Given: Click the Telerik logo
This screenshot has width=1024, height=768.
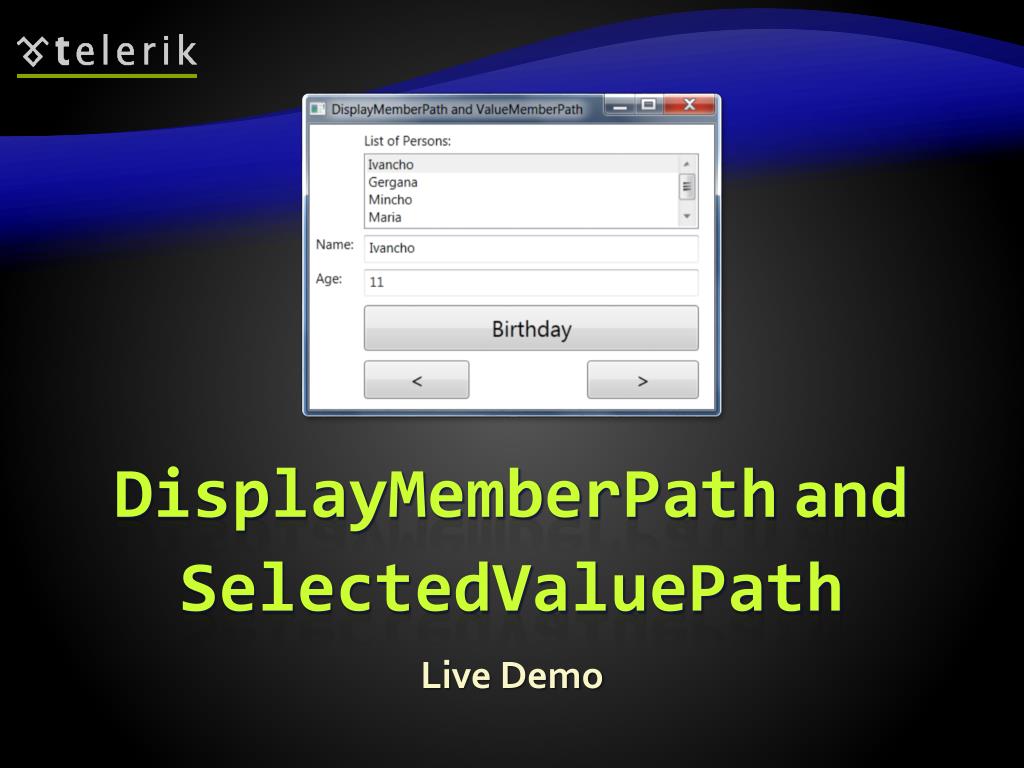Looking at the screenshot, I should [107, 54].
